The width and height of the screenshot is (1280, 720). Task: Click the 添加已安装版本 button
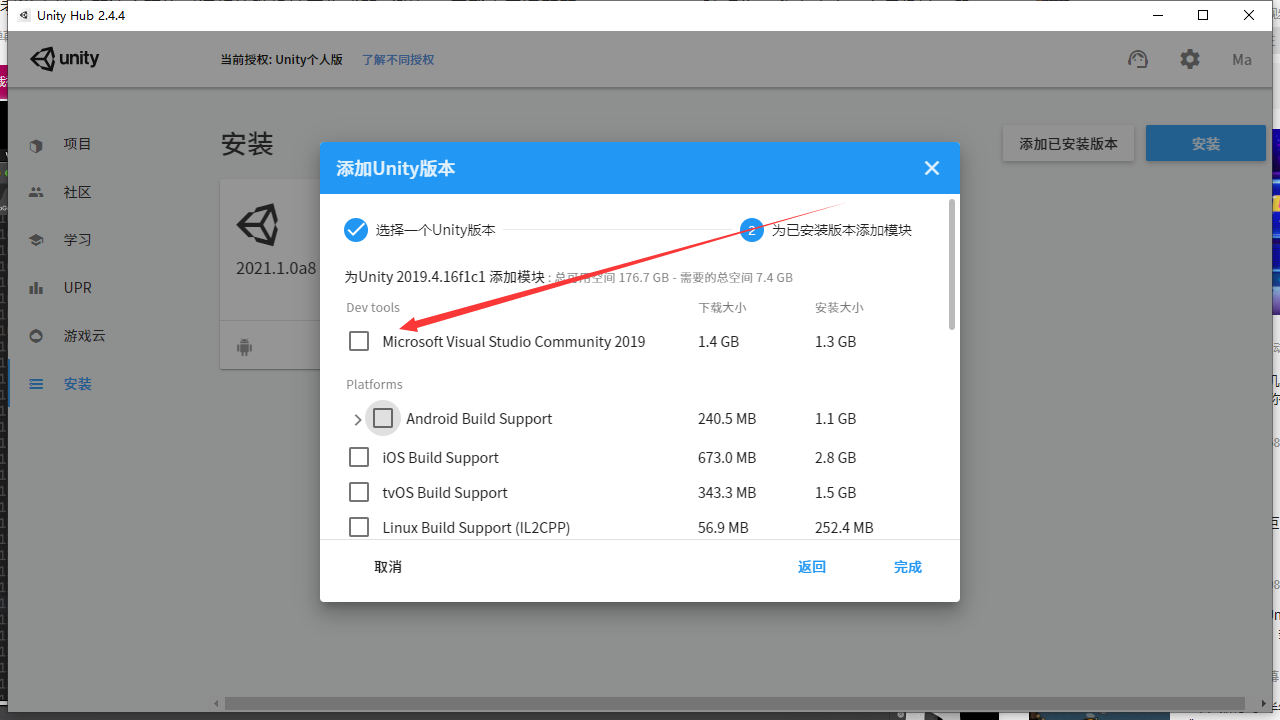1068,143
